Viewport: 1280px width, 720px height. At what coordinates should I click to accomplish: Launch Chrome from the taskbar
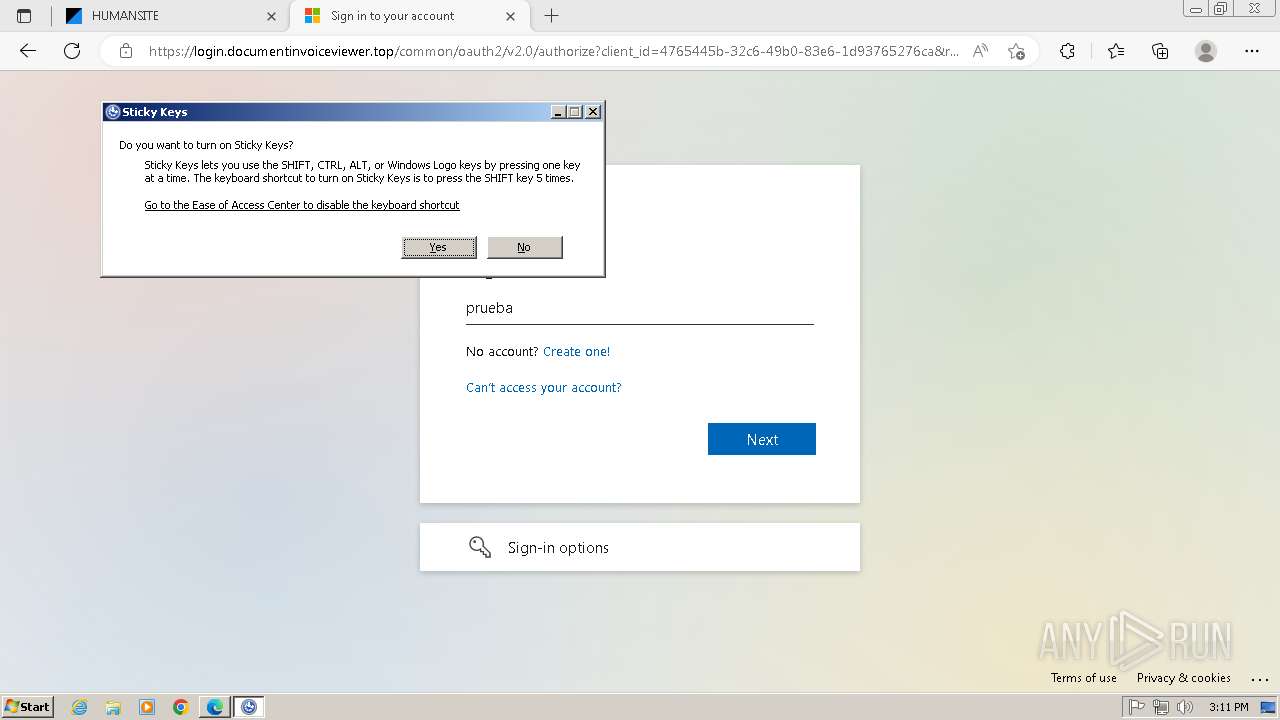point(181,707)
